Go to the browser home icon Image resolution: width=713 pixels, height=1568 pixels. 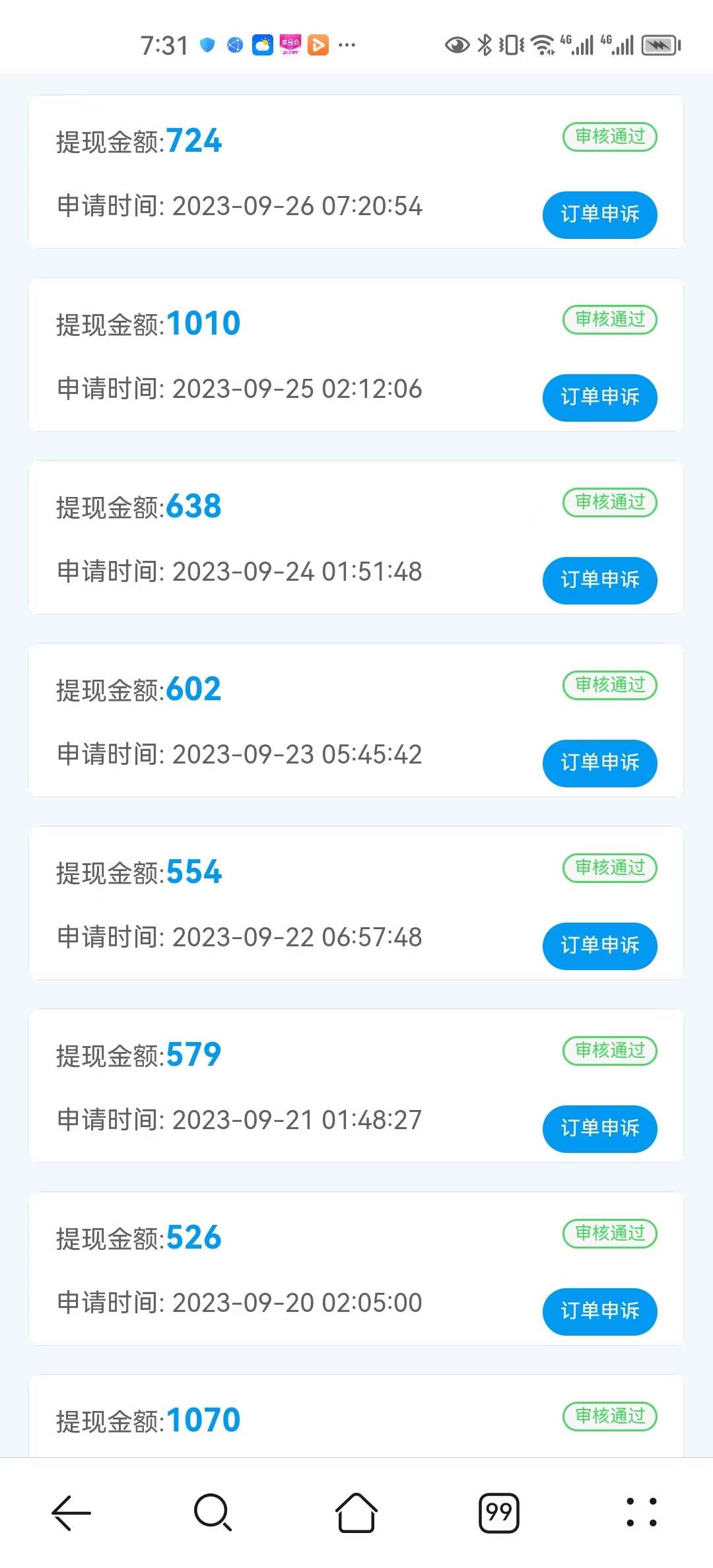pyautogui.click(x=356, y=1512)
